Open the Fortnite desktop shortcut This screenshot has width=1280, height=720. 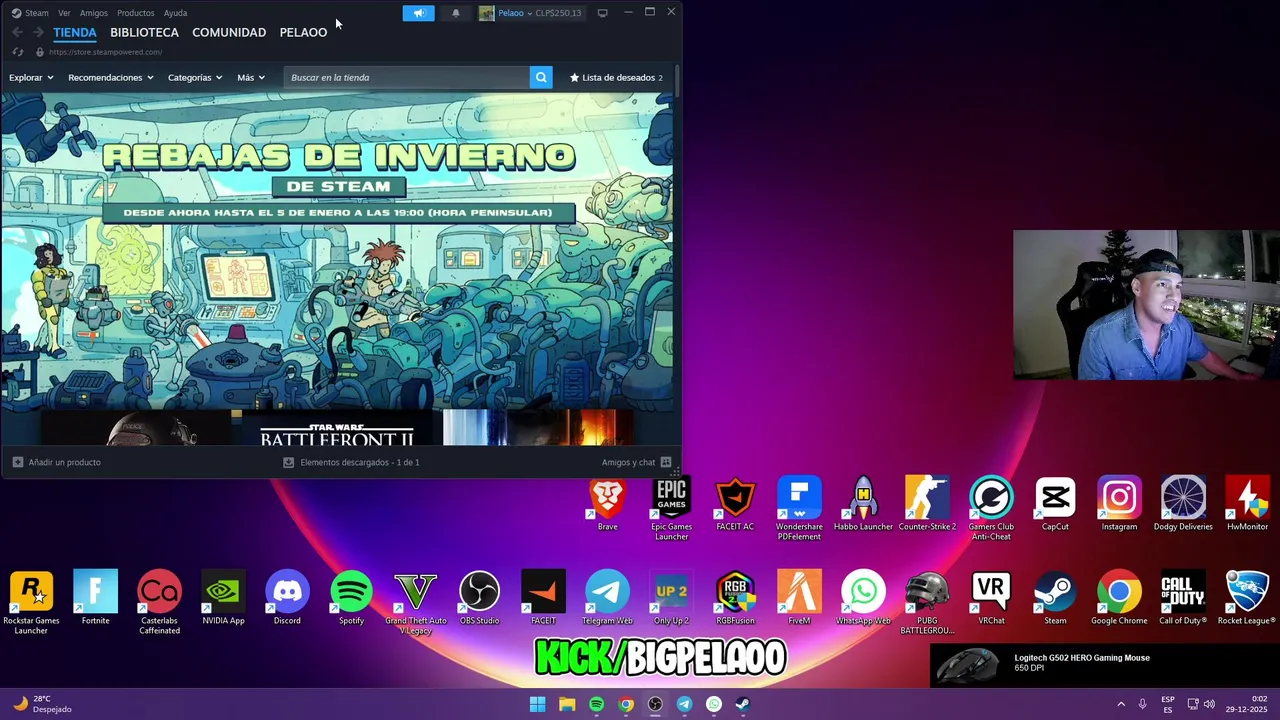(95, 598)
